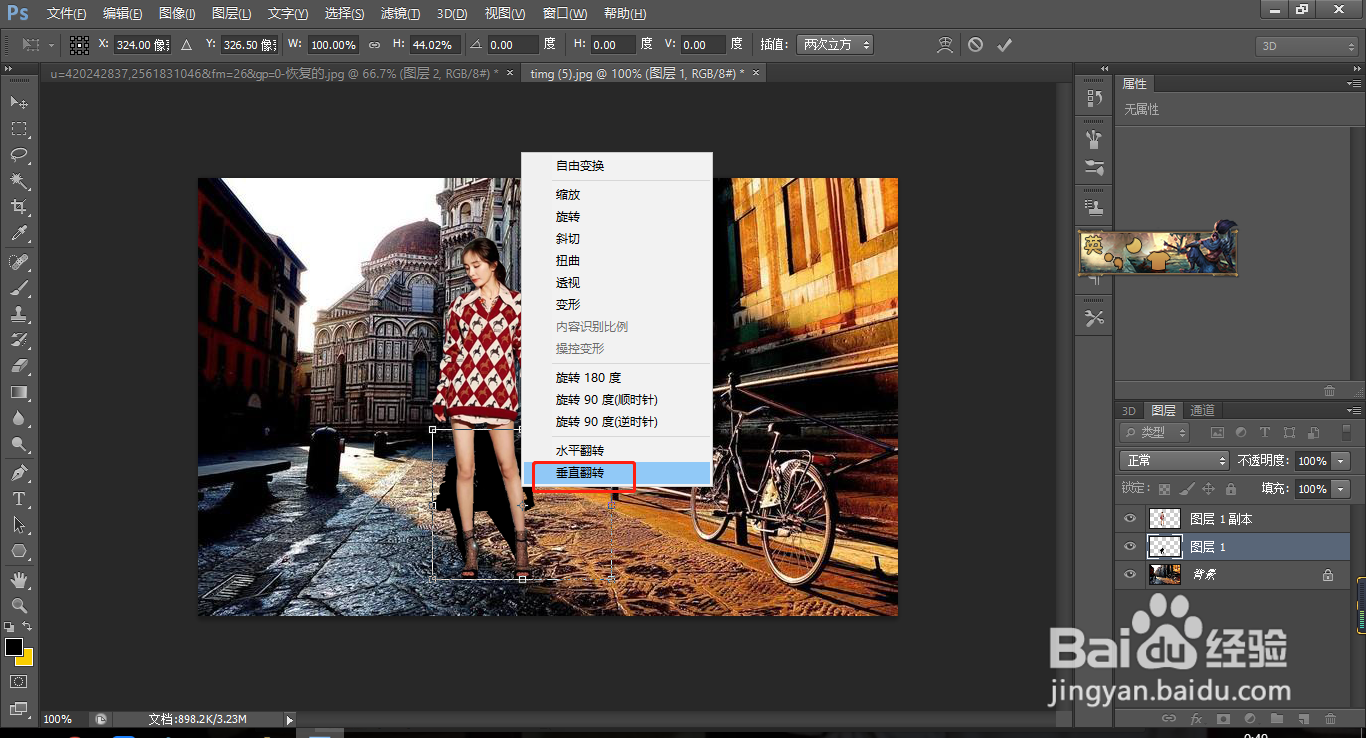Create a new layer icon
Viewport: 1366px width, 738px height.
[x=1304, y=719]
